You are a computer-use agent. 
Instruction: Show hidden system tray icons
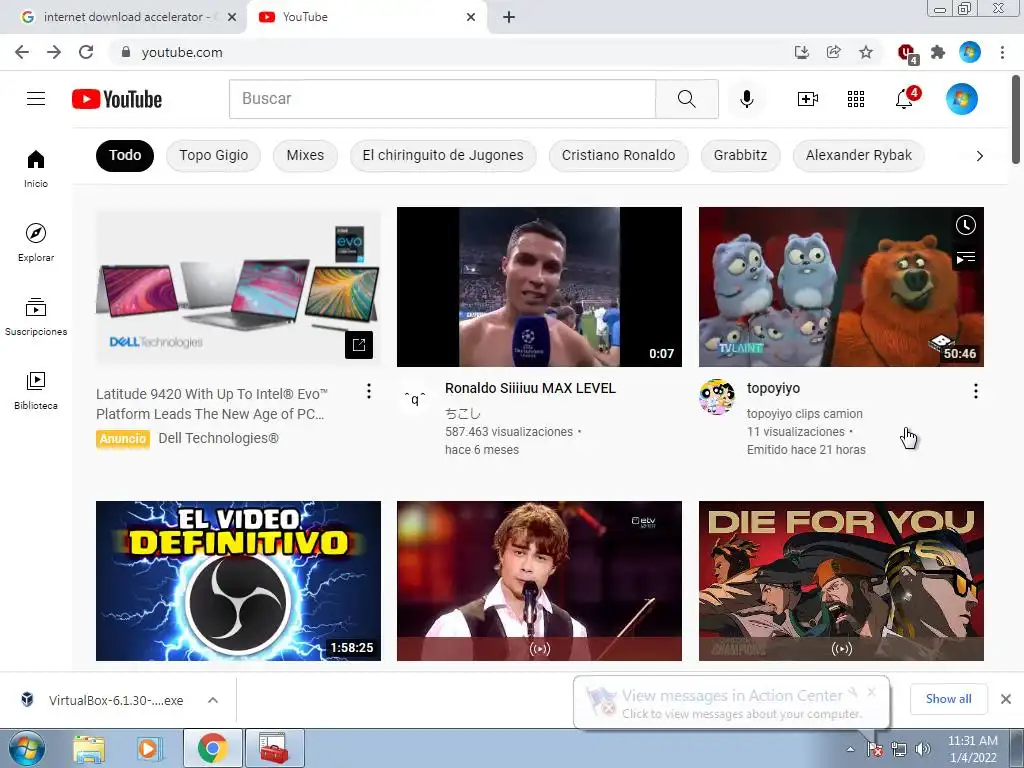850,750
